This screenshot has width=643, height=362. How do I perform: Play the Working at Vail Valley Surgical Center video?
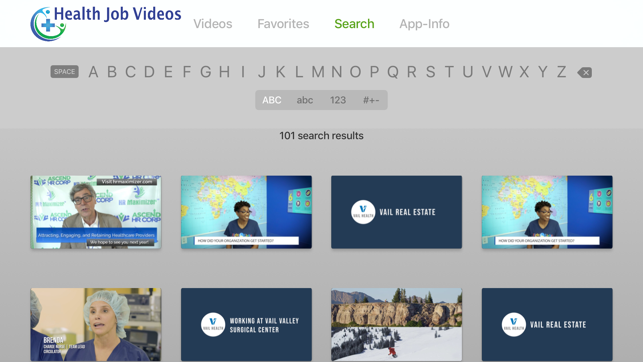(246, 324)
